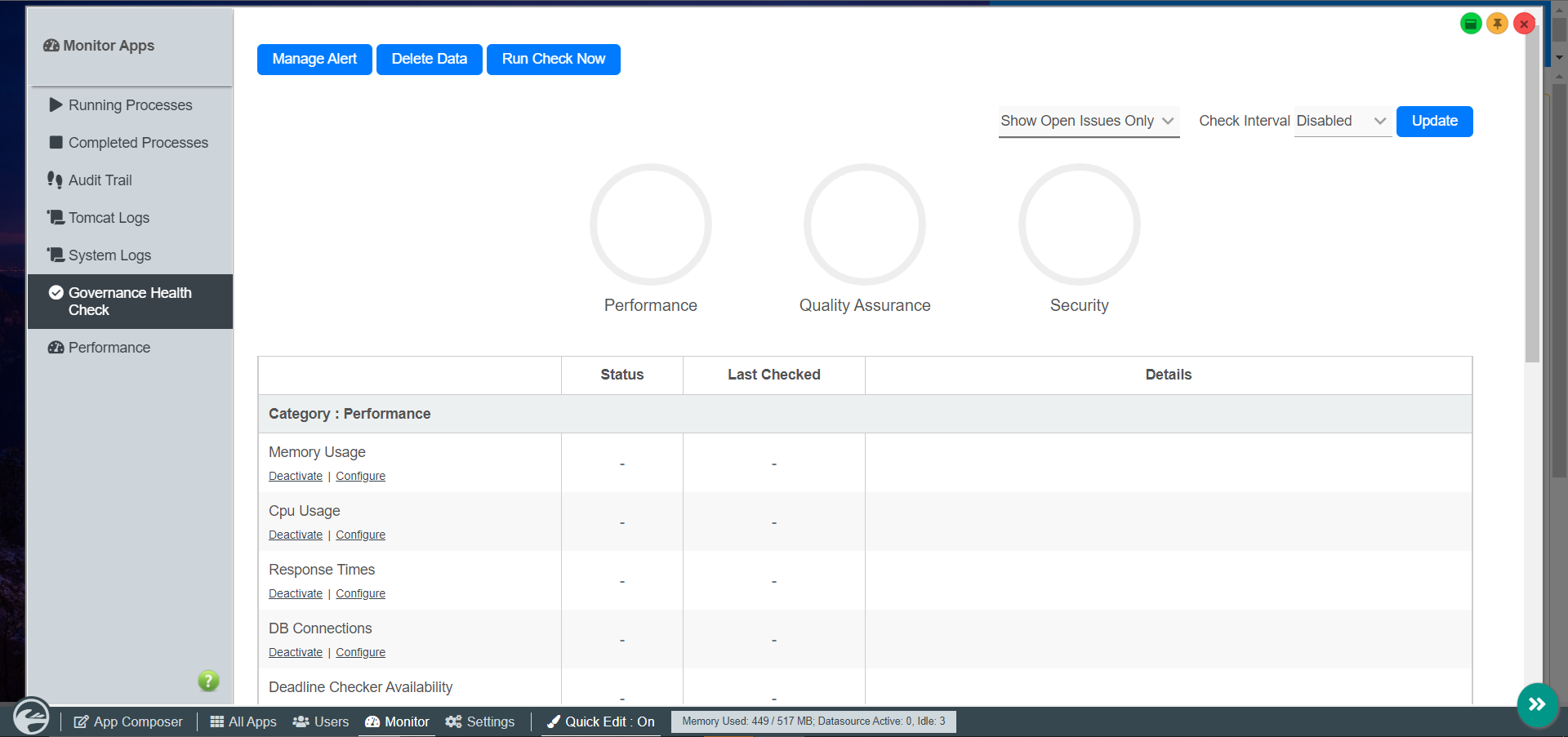Image resolution: width=1568 pixels, height=737 pixels.
Task: Deactivate the Memory Usage check
Action: point(295,477)
